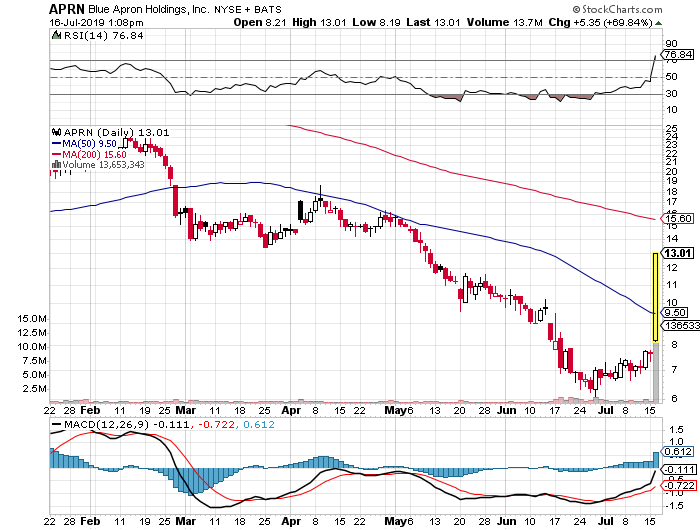Image resolution: width=700 pixels, height=530 pixels.
Task: Select the red MA(200) line swatch in legend
Action: click(56, 154)
